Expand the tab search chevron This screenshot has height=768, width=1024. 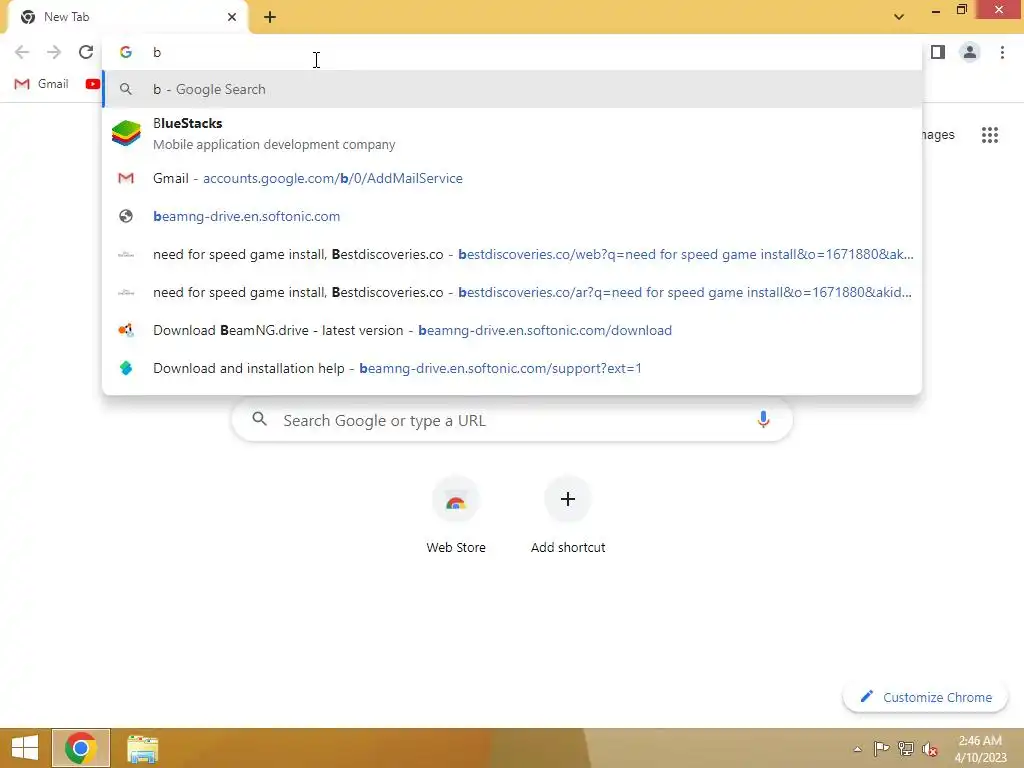click(899, 17)
